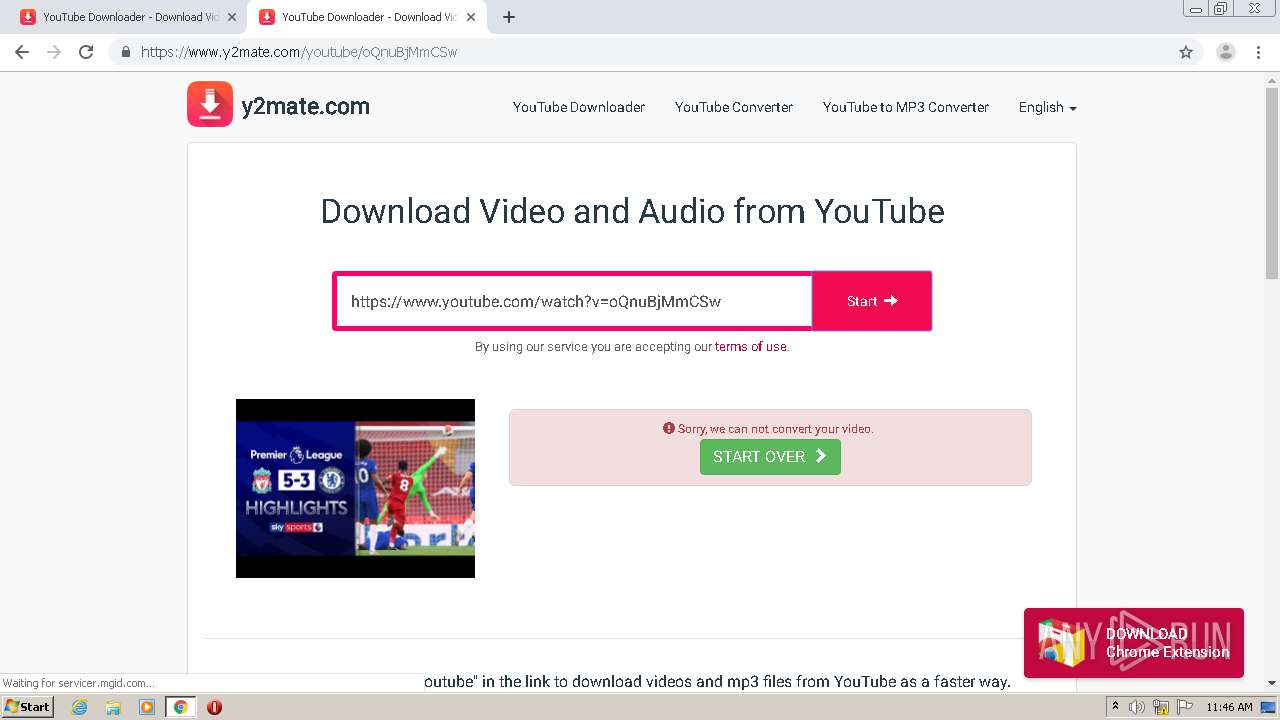1280x720 pixels.
Task: Open the YouTube Converter nav link
Action: tap(734, 107)
